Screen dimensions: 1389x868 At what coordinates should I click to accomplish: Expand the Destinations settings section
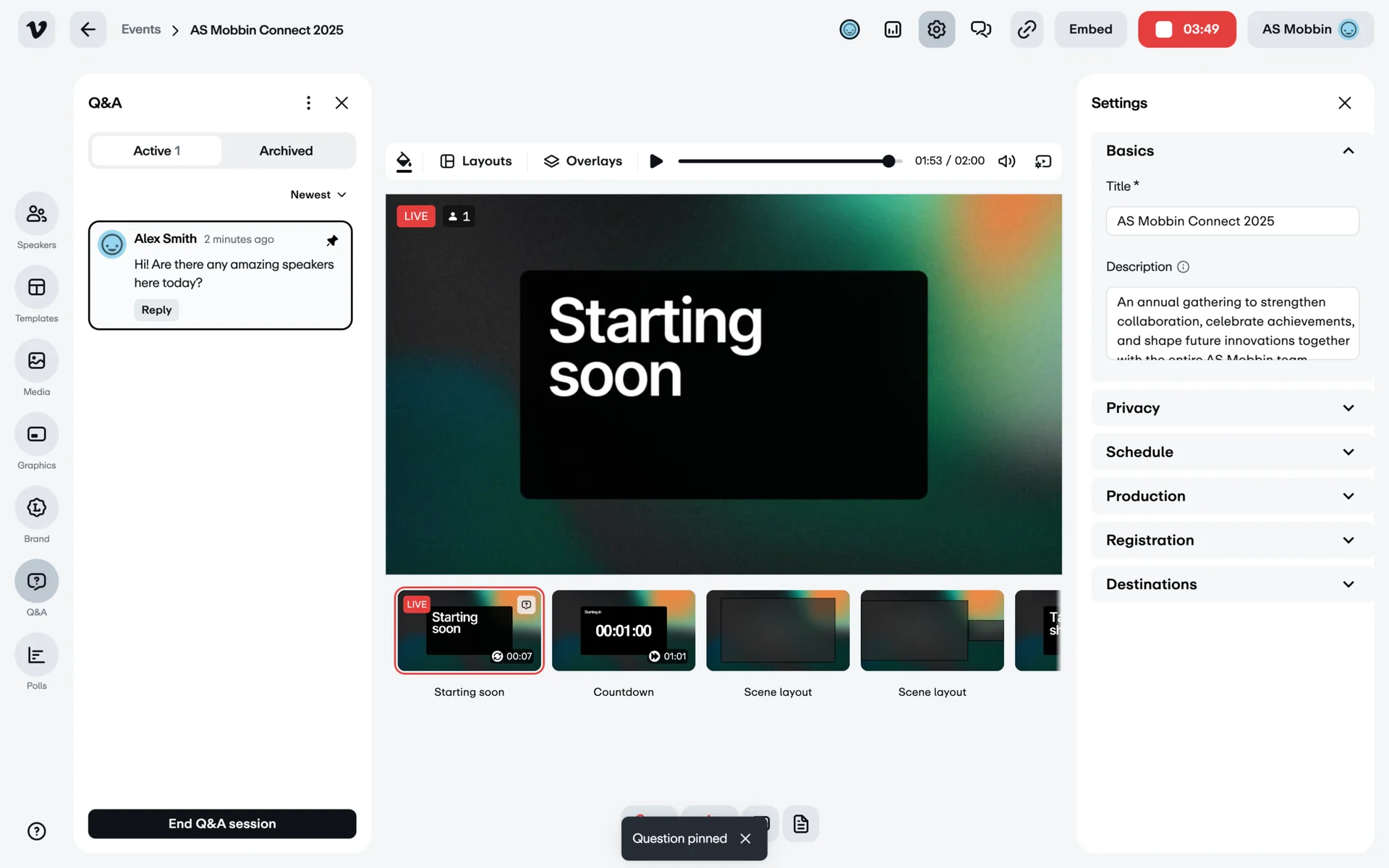coord(1230,584)
